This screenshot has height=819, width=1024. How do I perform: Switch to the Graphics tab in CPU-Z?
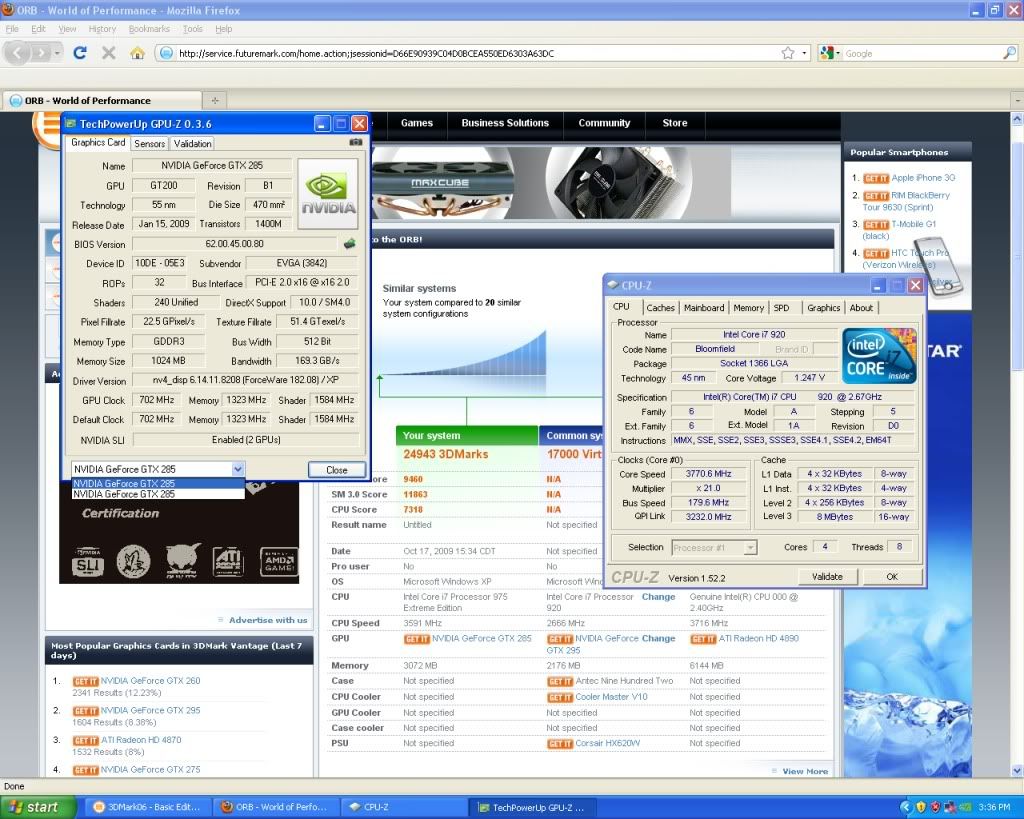pyautogui.click(x=824, y=308)
